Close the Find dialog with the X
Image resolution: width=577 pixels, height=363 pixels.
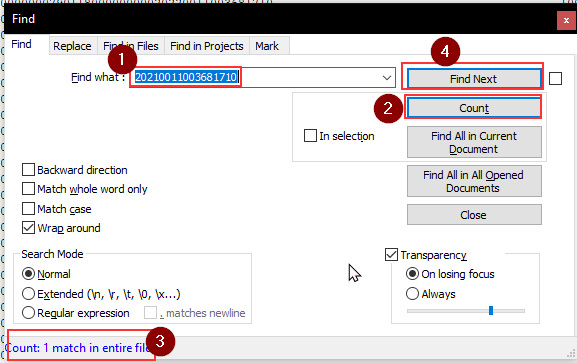point(566,20)
